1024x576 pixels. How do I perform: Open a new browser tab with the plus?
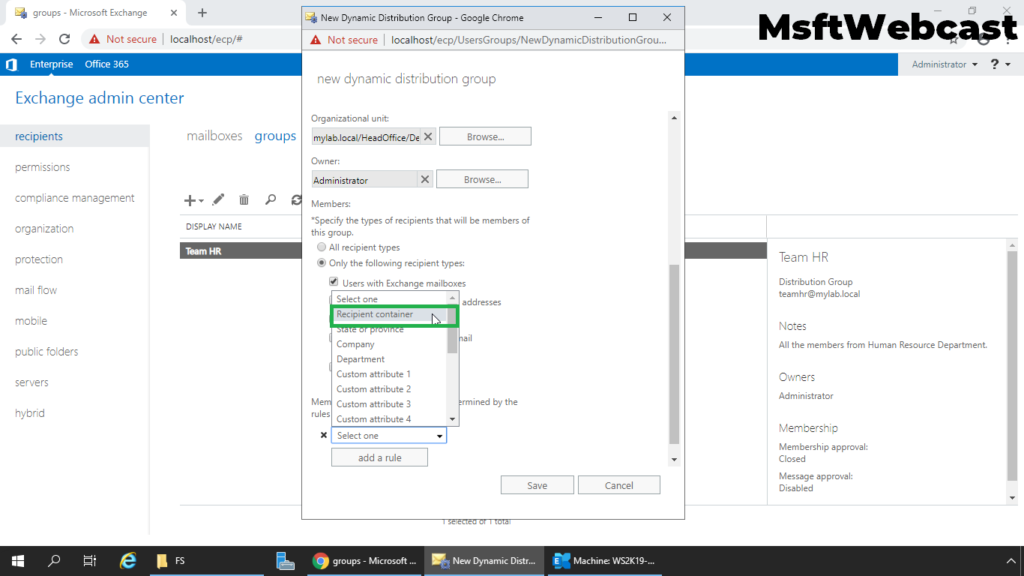pos(202,12)
